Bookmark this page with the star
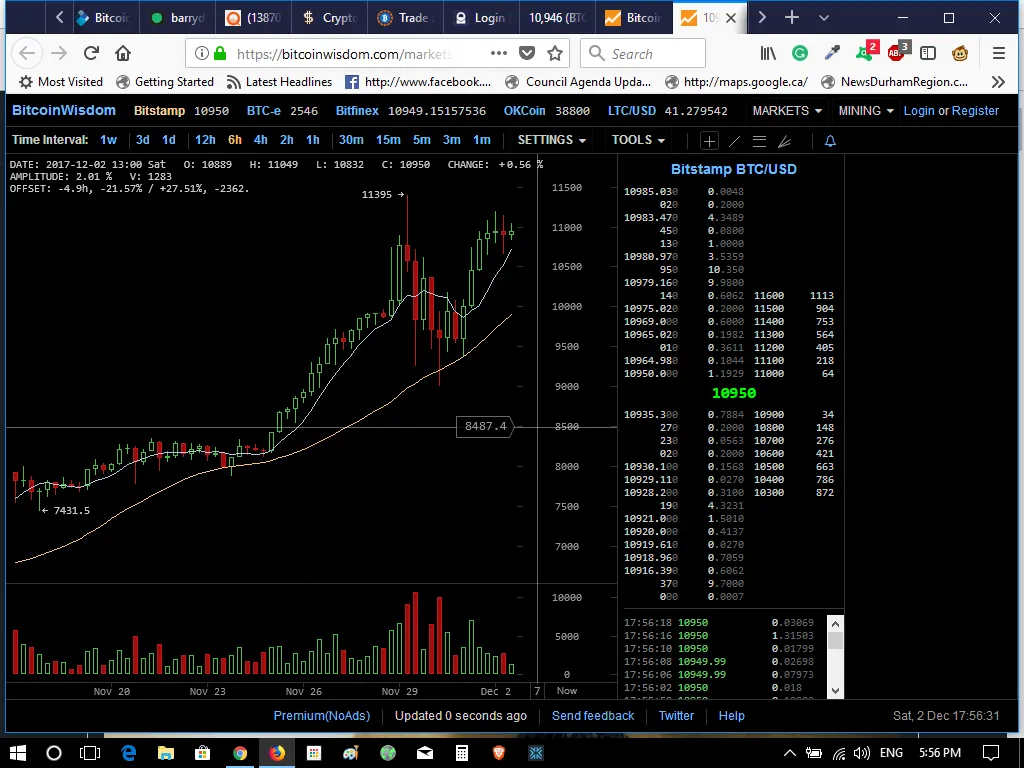This screenshot has width=1024, height=768. [x=555, y=54]
